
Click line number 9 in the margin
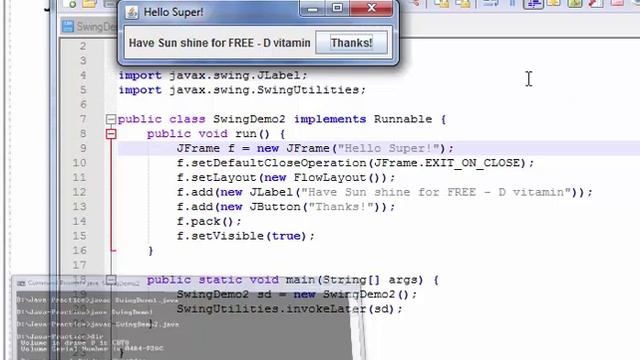pyautogui.click(x=83, y=148)
